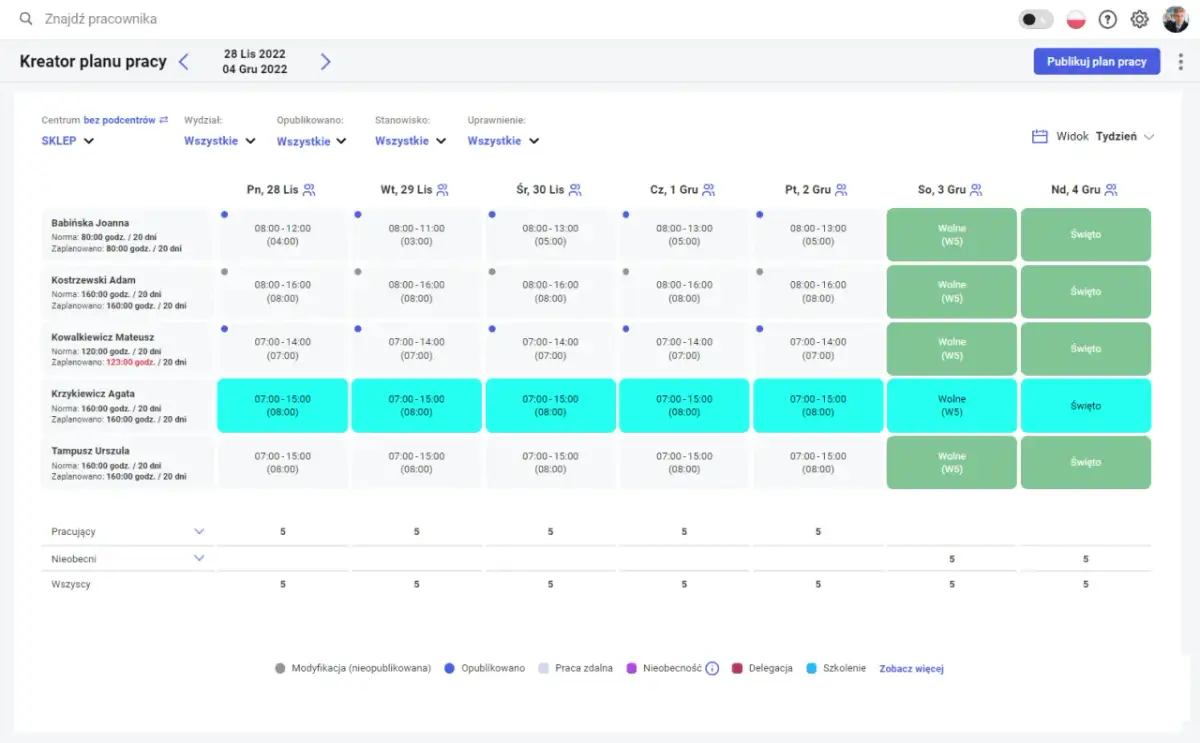Open the SKLEP centrum dropdown
Image resolution: width=1200 pixels, height=743 pixels.
tap(68, 141)
